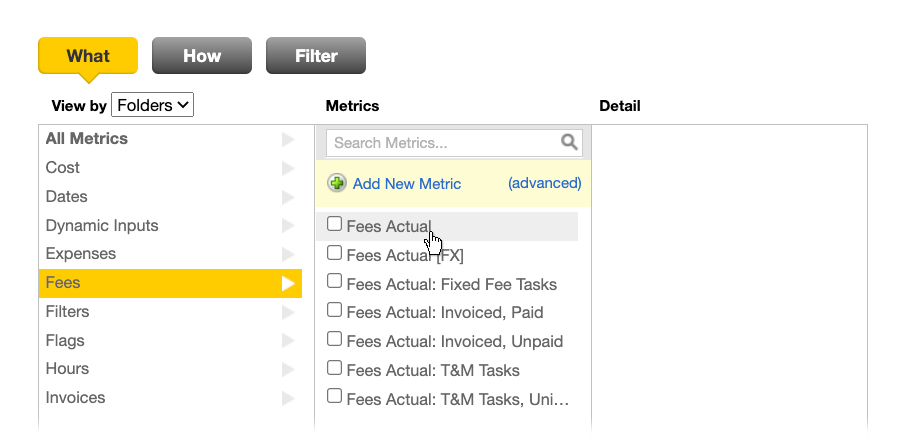This screenshot has width=906, height=437.
Task: Tick Fees Actual: Invoiced, Unpaid checkbox
Action: [335, 339]
